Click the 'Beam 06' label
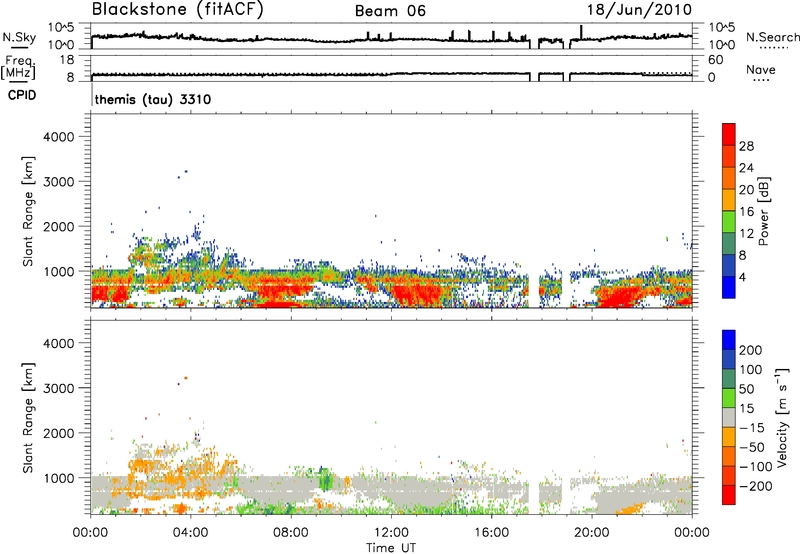This screenshot has width=800, height=554. (x=390, y=11)
